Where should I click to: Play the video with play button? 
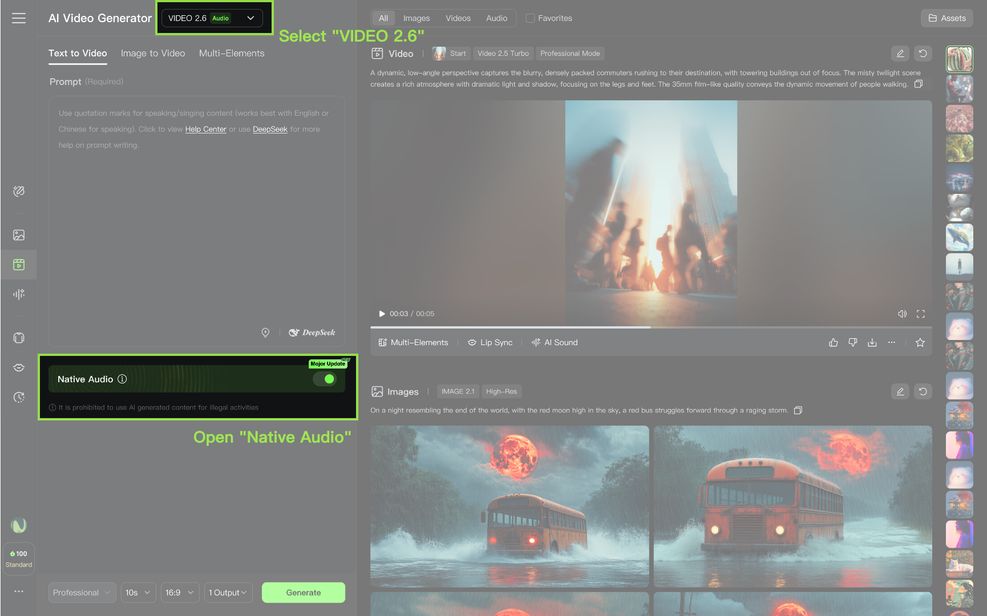(381, 314)
